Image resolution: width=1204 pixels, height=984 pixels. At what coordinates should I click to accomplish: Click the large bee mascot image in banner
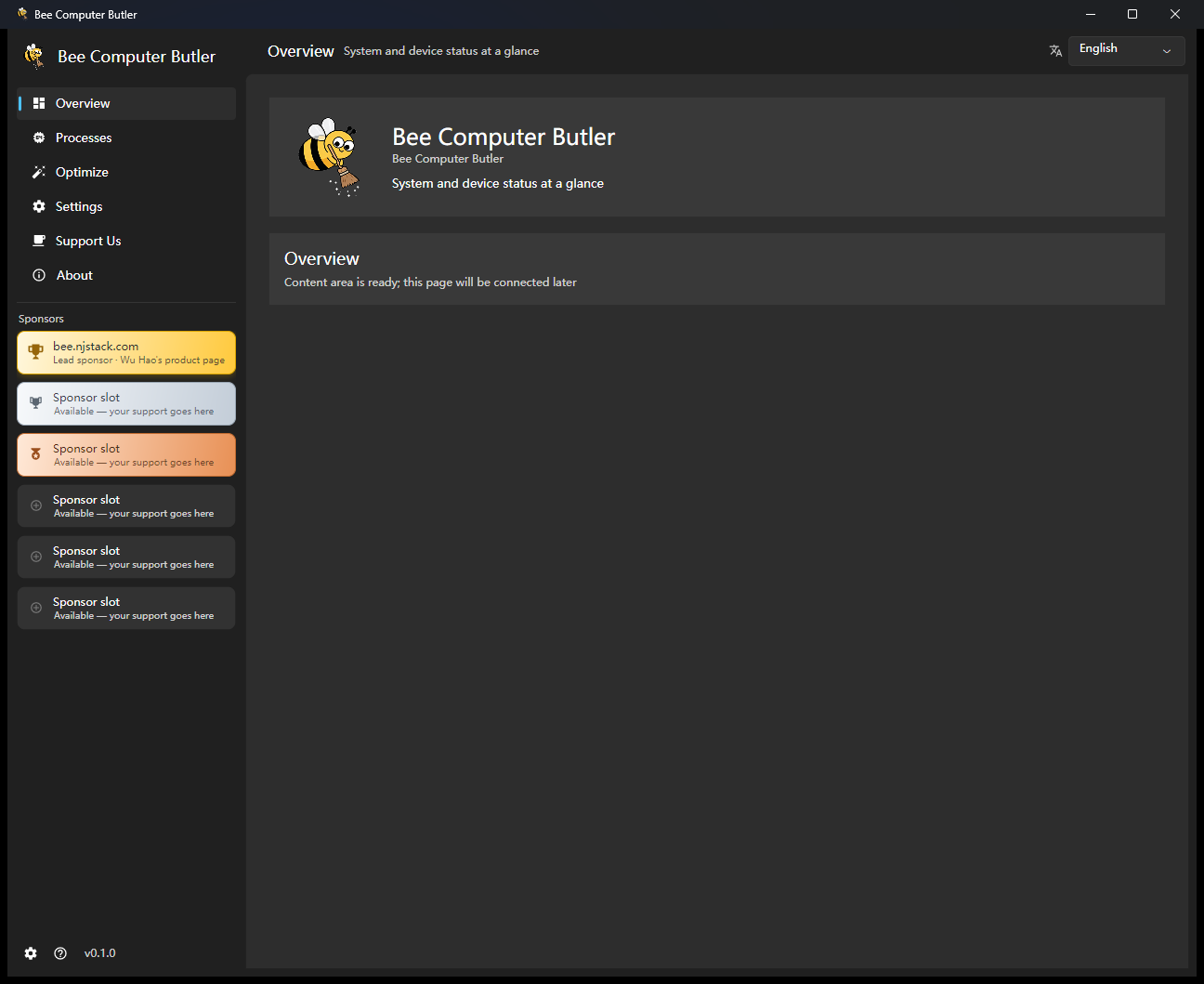tap(330, 156)
